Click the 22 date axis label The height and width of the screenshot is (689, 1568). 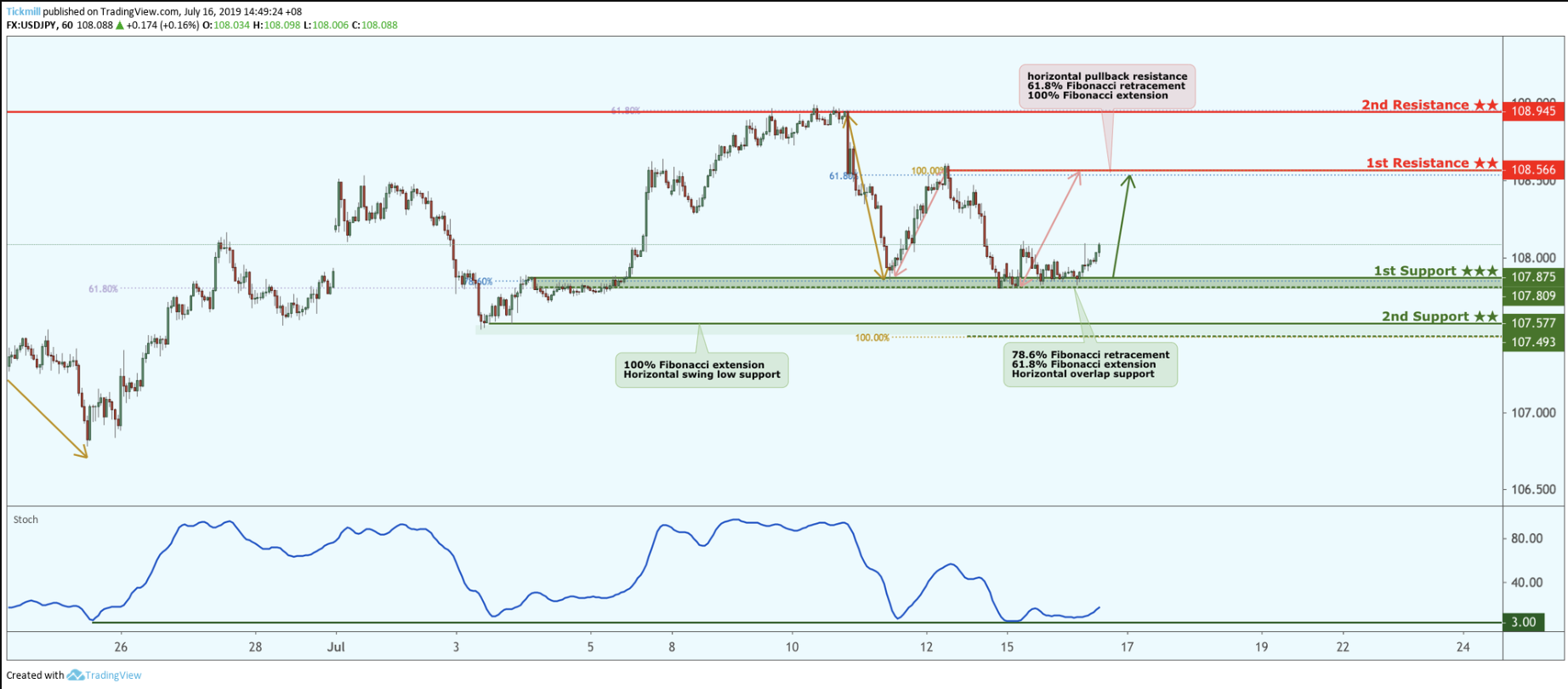tap(1343, 647)
